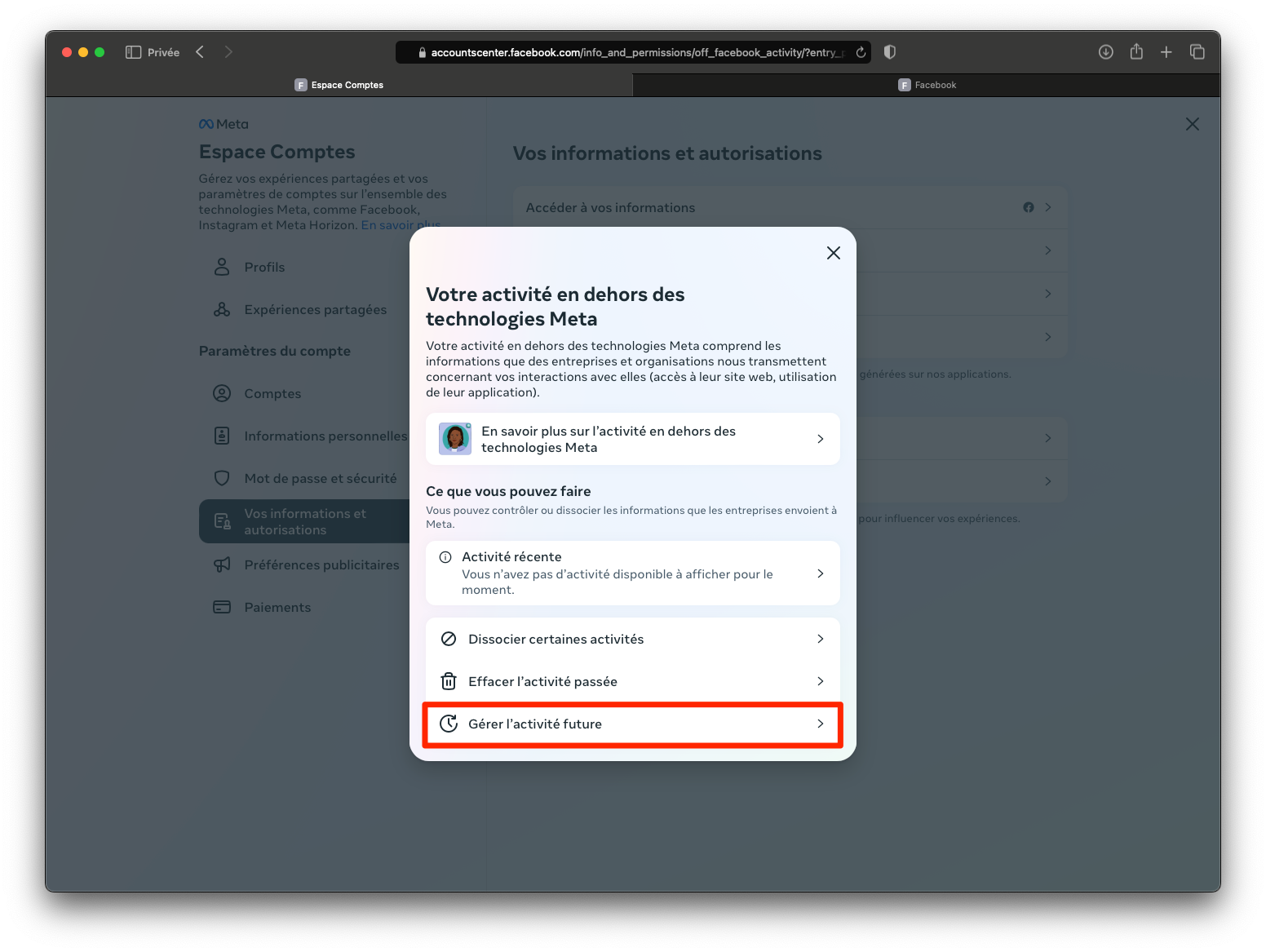Switch to the Facebook tab
Screen dimensions: 1266x952
(x=926, y=85)
